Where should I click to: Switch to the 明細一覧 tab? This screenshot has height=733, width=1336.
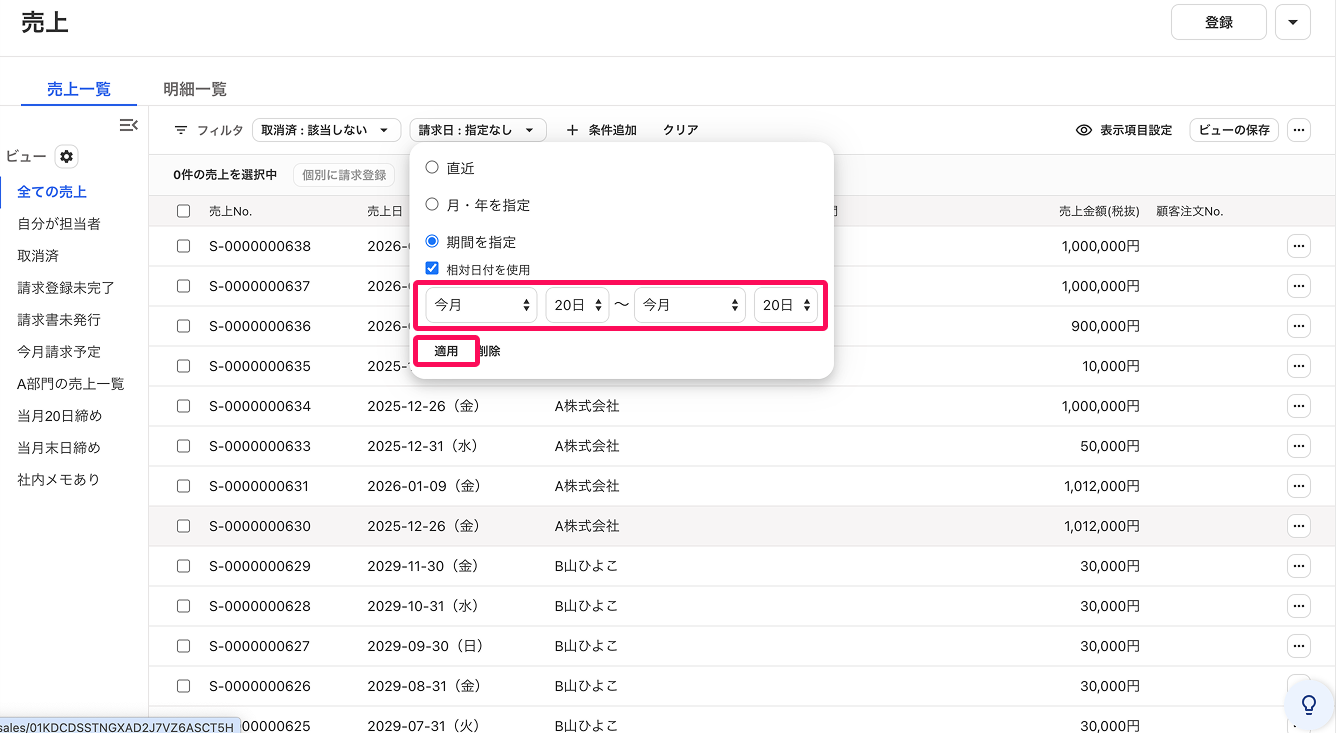tap(195, 89)
